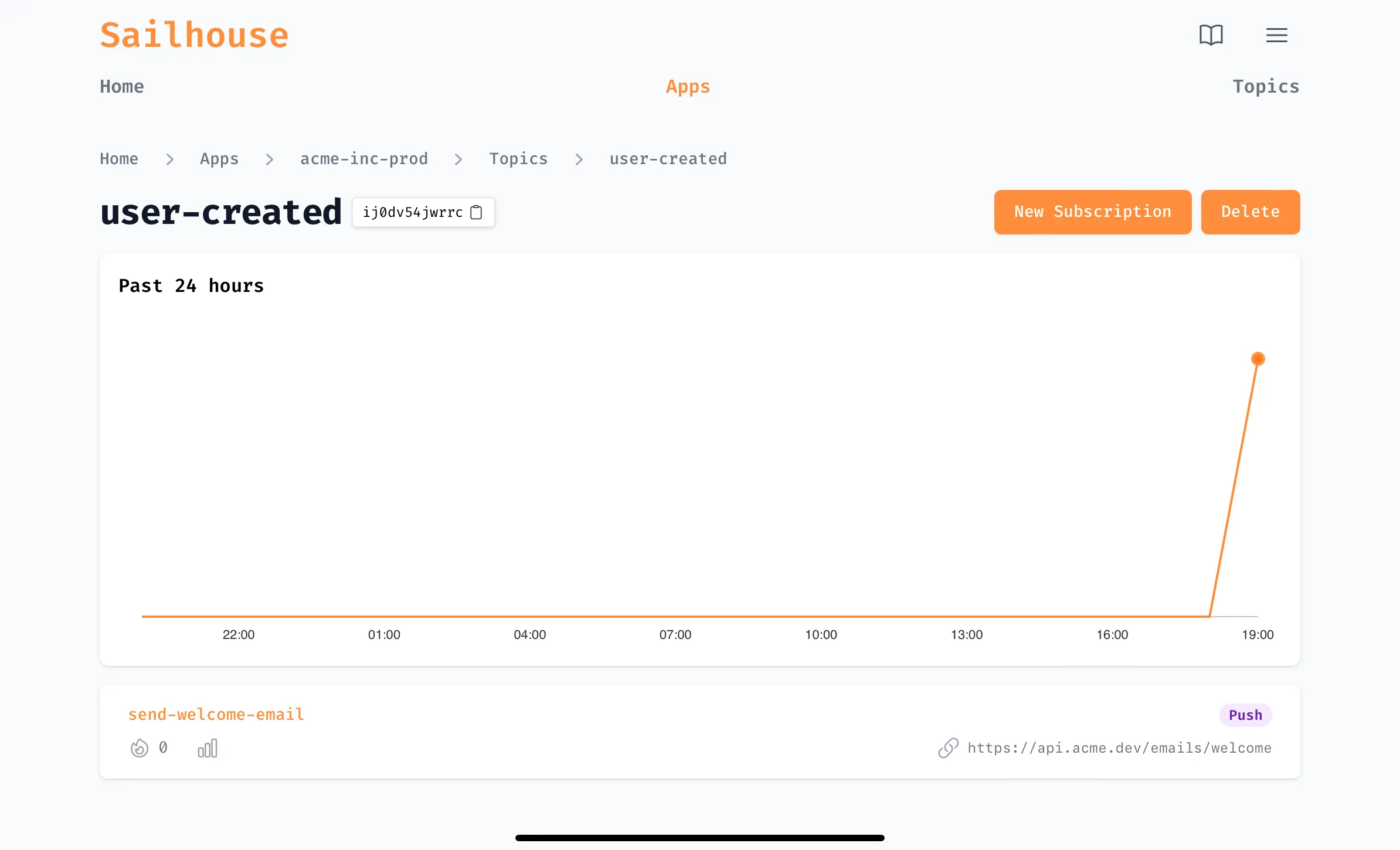
Task: Switch to the Topics navigation tab
Action: coord(1266,86)
